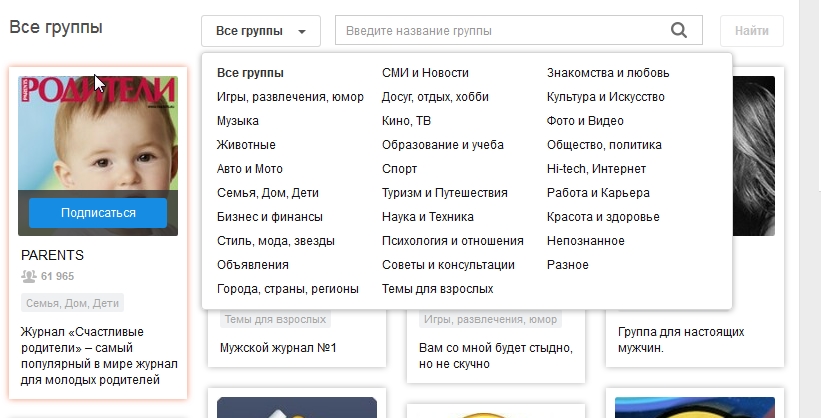Viewport: 821px width, 418px height.
Task: Choose Города, страны, регионы category
Action: point(287,289)
